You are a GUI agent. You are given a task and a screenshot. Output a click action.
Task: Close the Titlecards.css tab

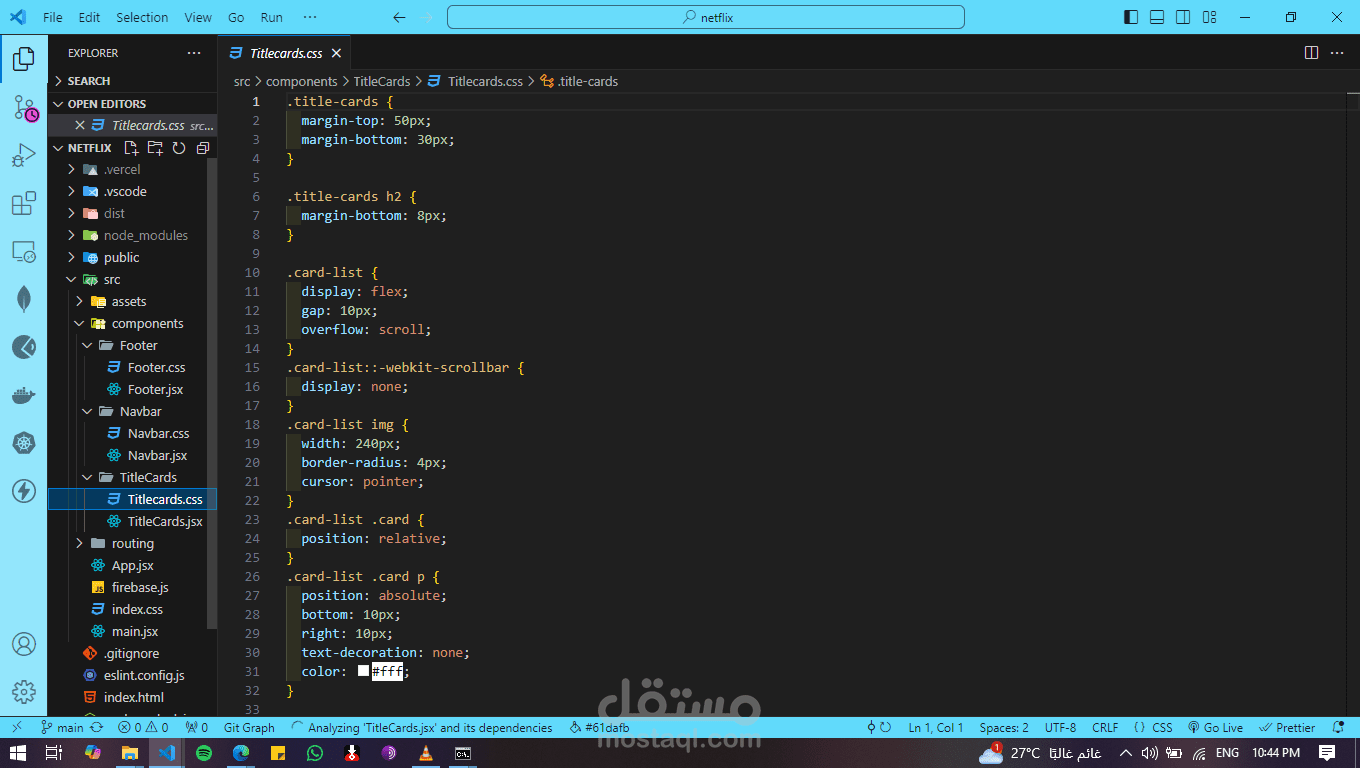tap(336, 53)
